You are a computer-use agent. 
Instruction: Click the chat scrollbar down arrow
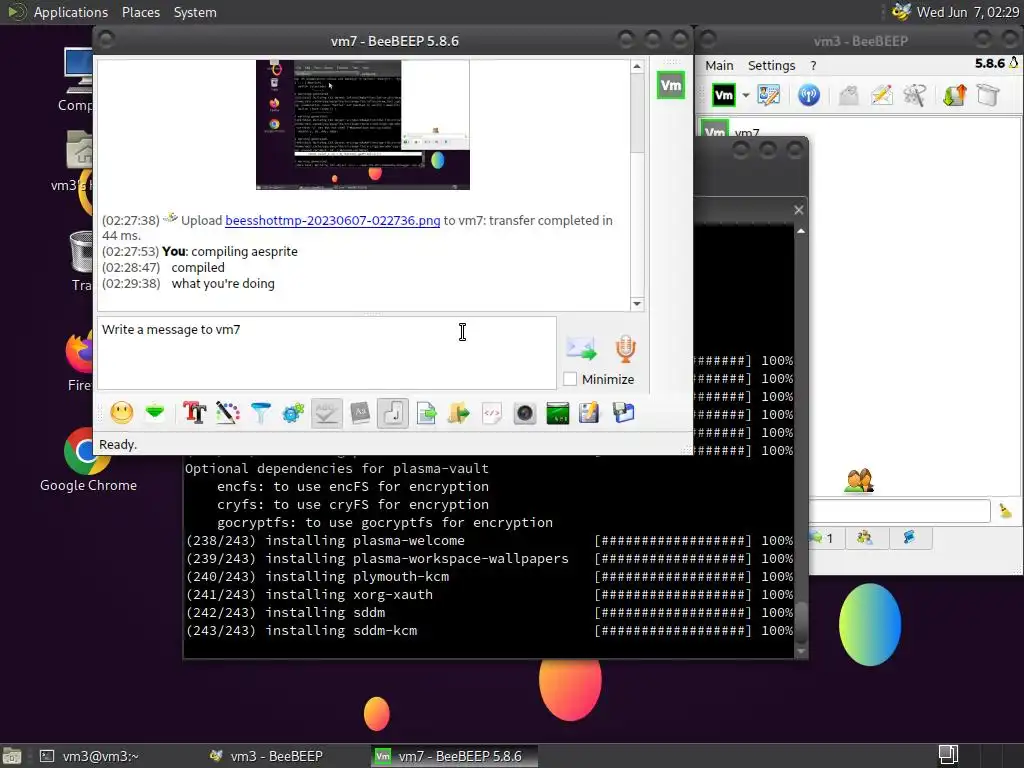(637, 304)
